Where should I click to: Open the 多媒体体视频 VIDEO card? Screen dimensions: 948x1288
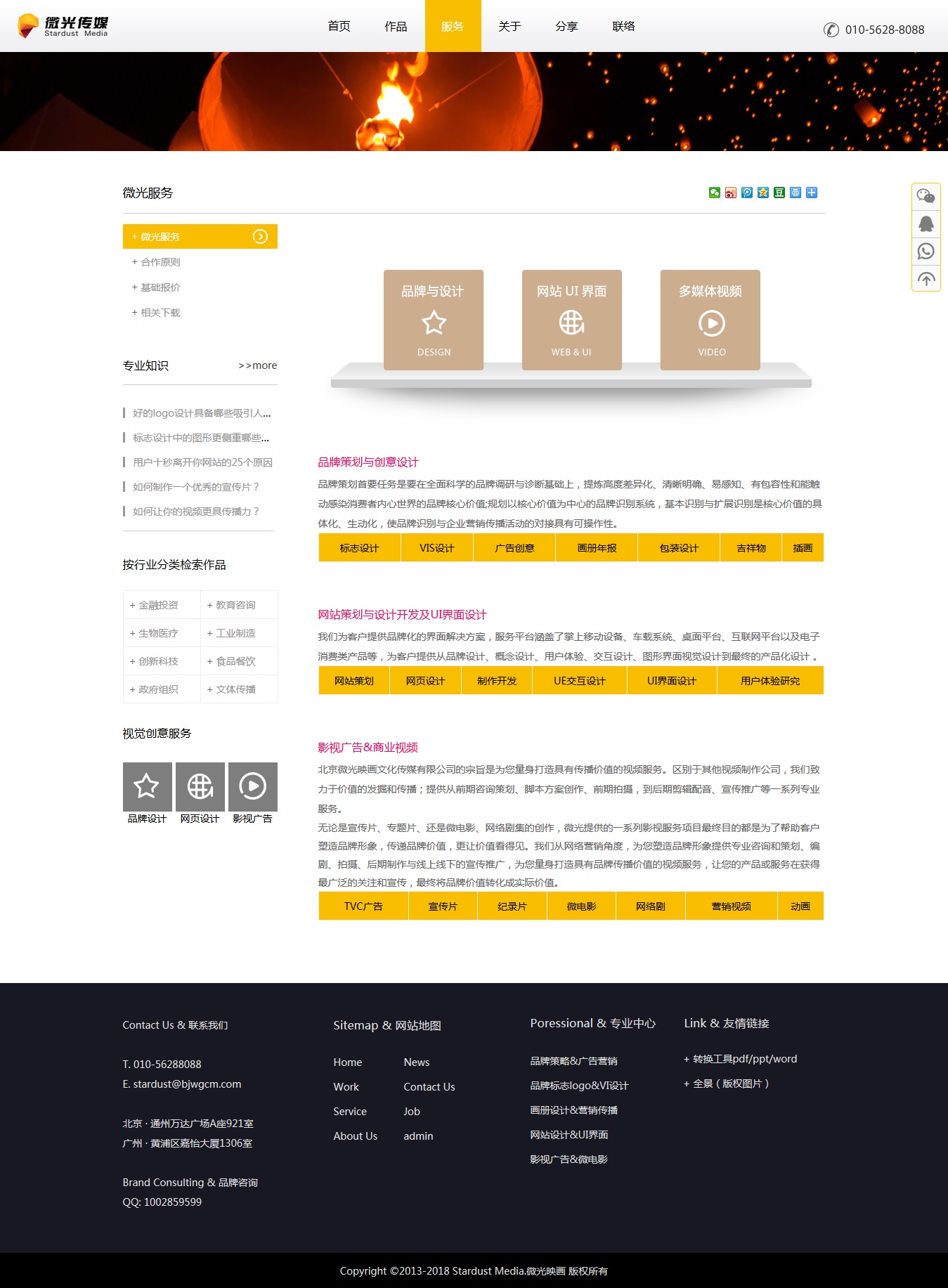point(710,320)
